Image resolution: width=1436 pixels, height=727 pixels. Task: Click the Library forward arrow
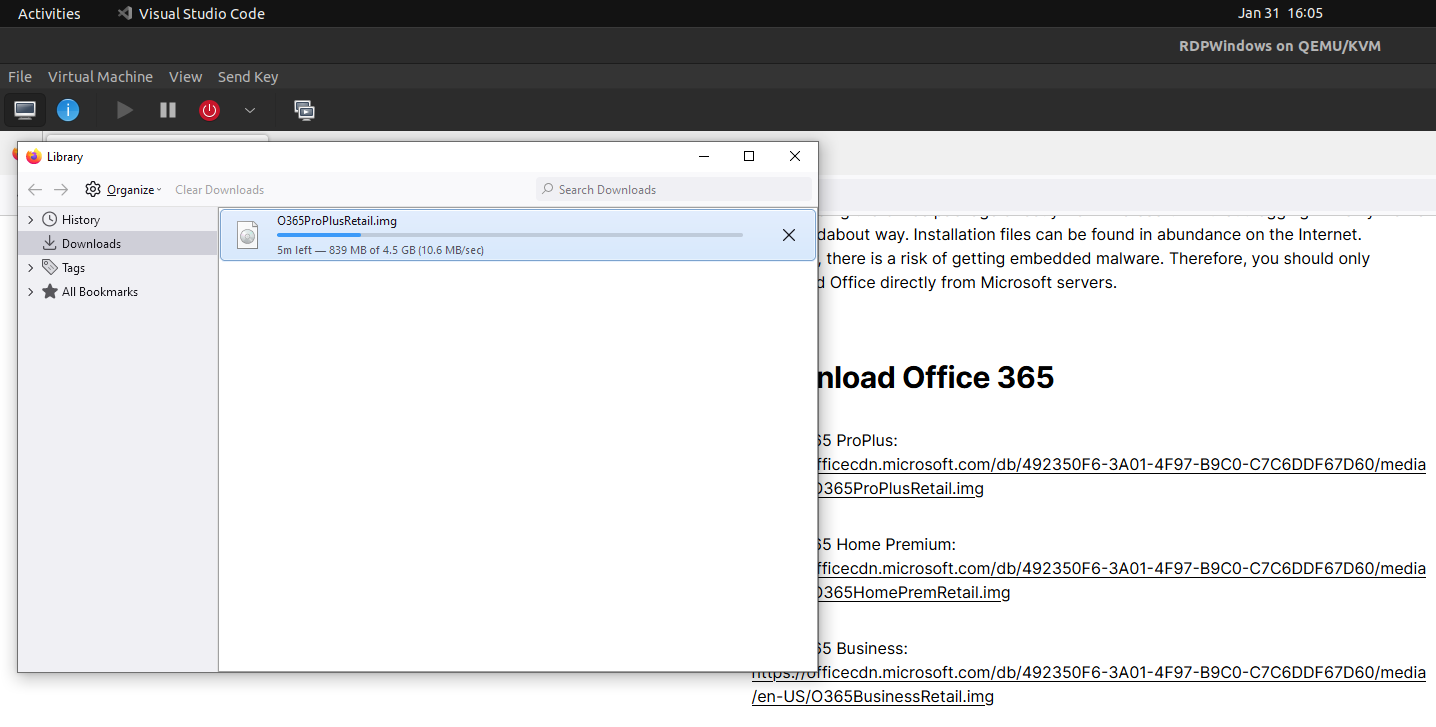pyautogui.click(x=61, y=190)
